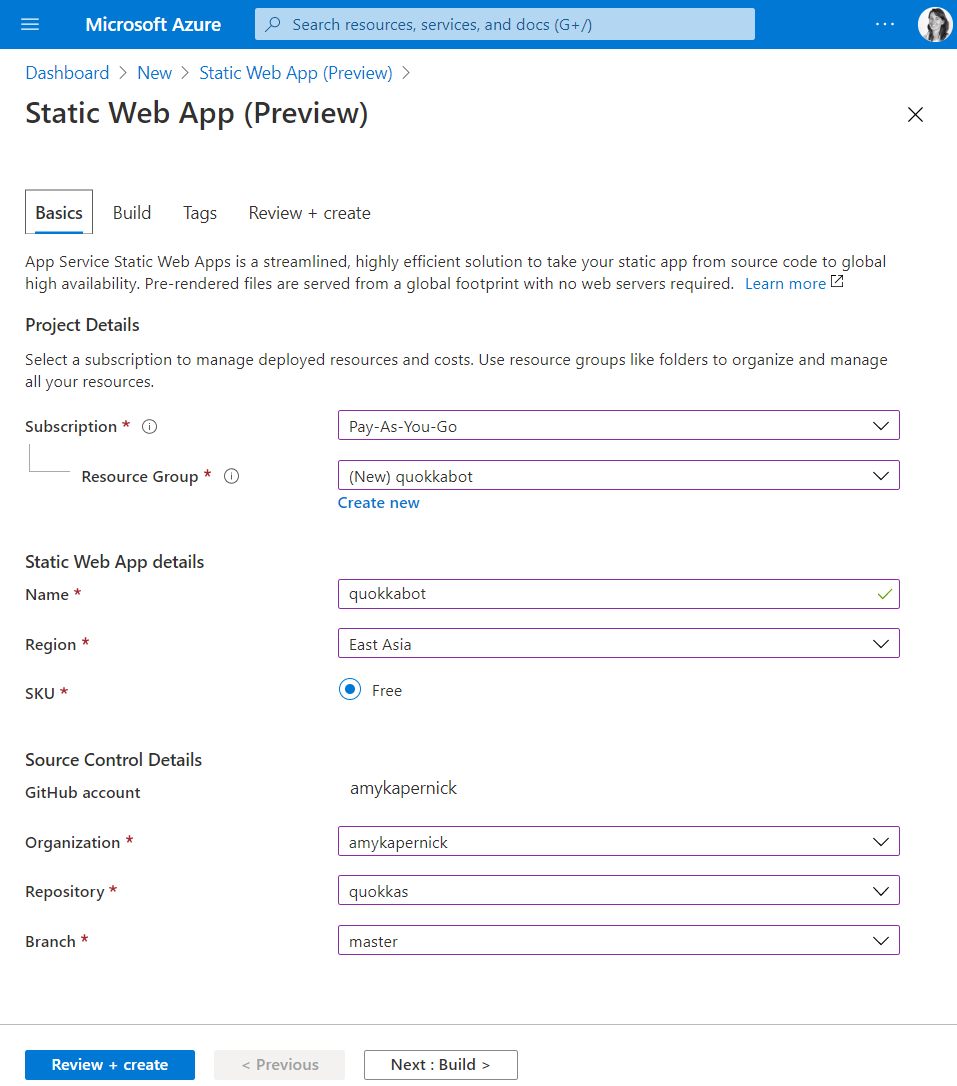Click the Create new resource group link

click(x=379, y=503)
